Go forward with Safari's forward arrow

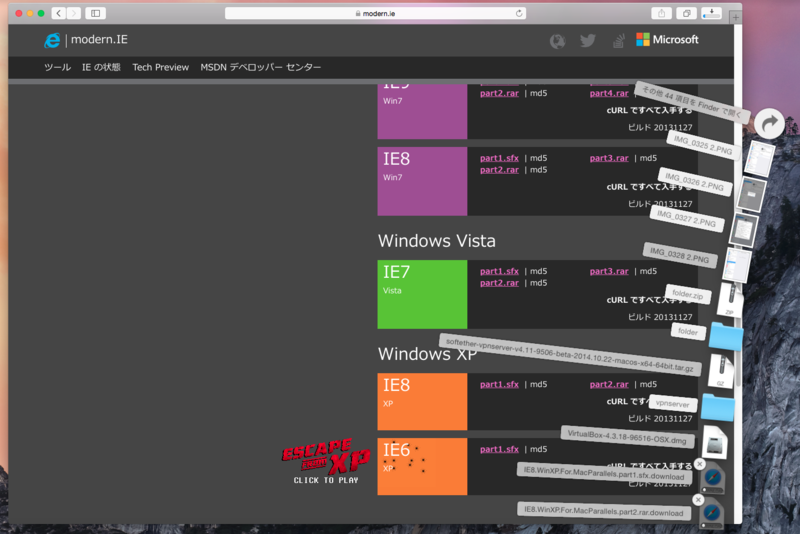tap(73, 13)
